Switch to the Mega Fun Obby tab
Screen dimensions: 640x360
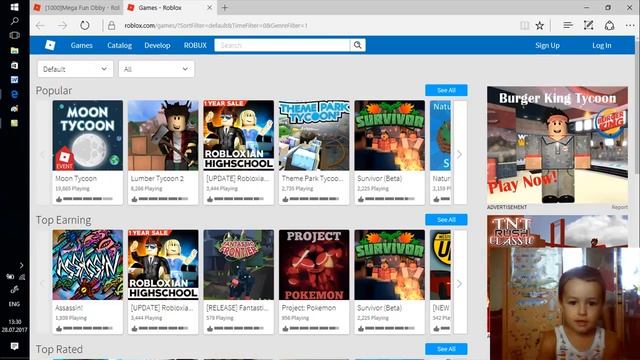(77, 7)
